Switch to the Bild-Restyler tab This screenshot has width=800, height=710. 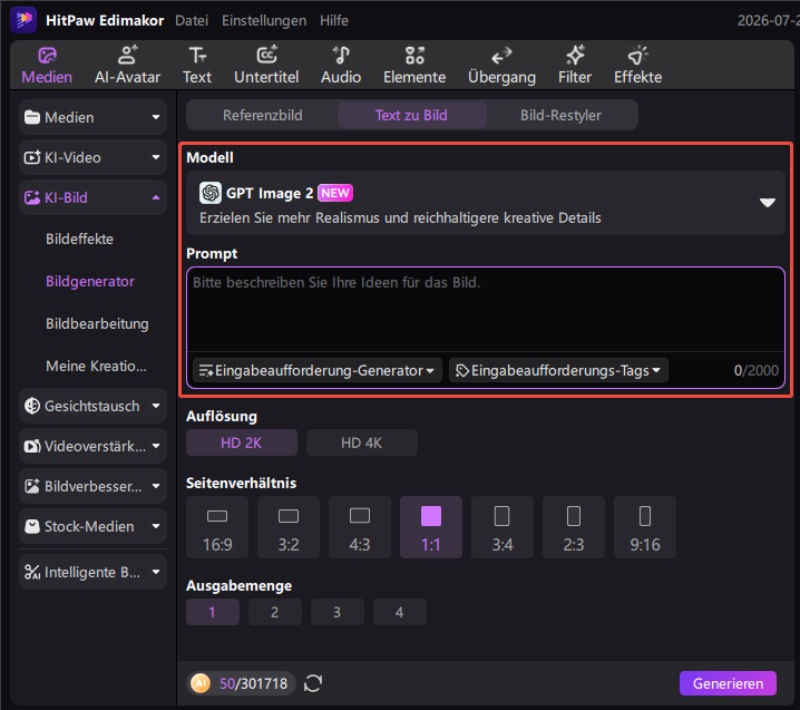[x=561, y=115]
